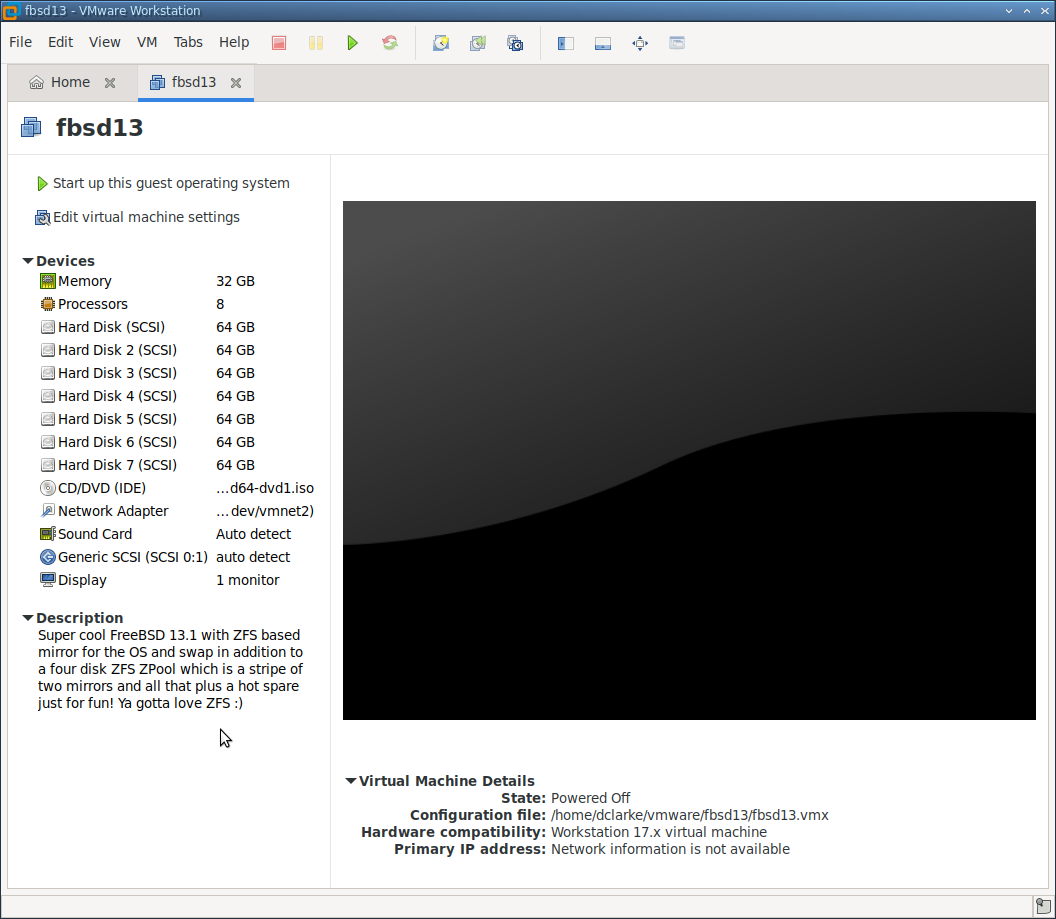Click the status bar icon at bottom right

coord(1043,906)
